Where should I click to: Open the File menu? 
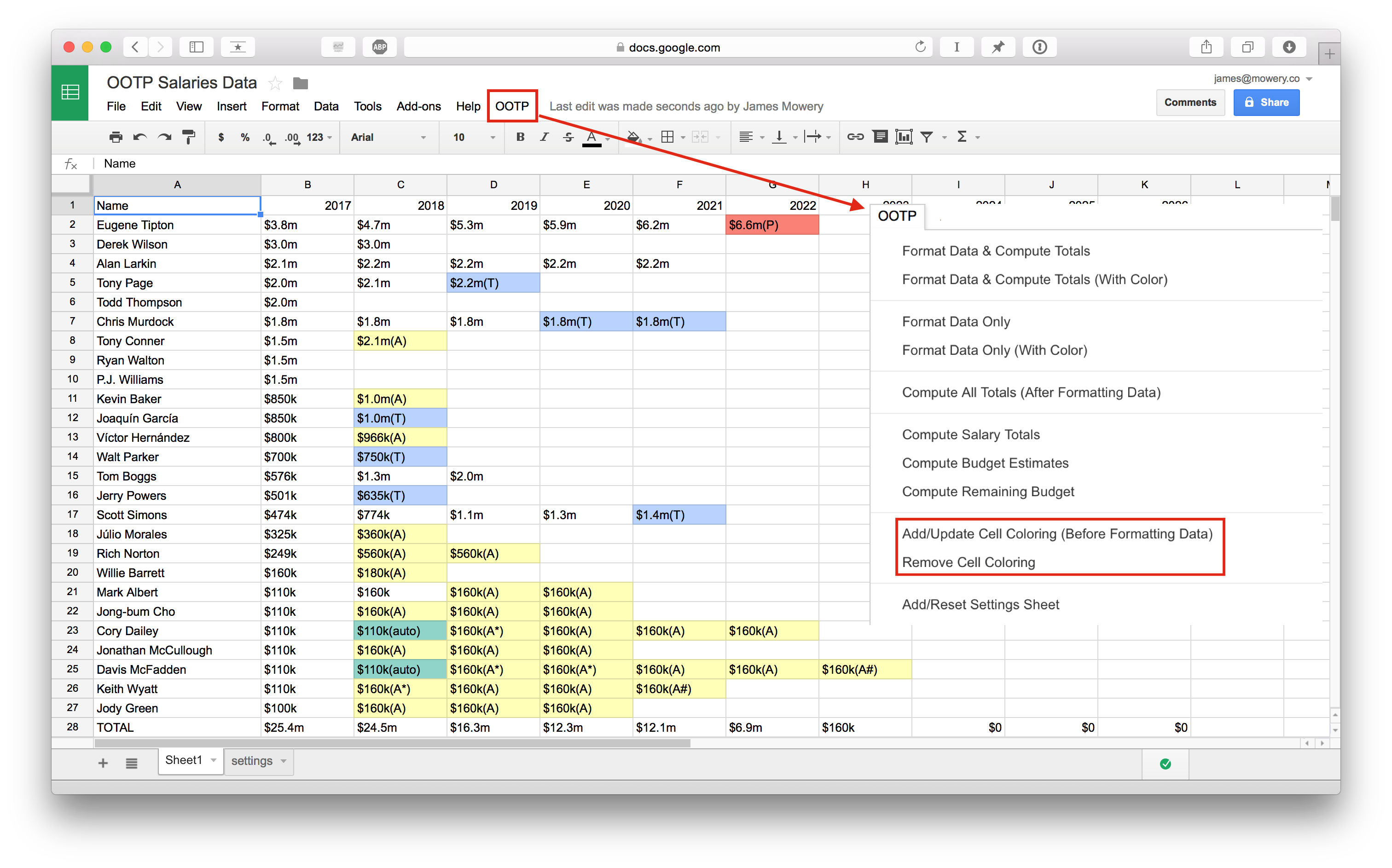(x=116, y=106)
